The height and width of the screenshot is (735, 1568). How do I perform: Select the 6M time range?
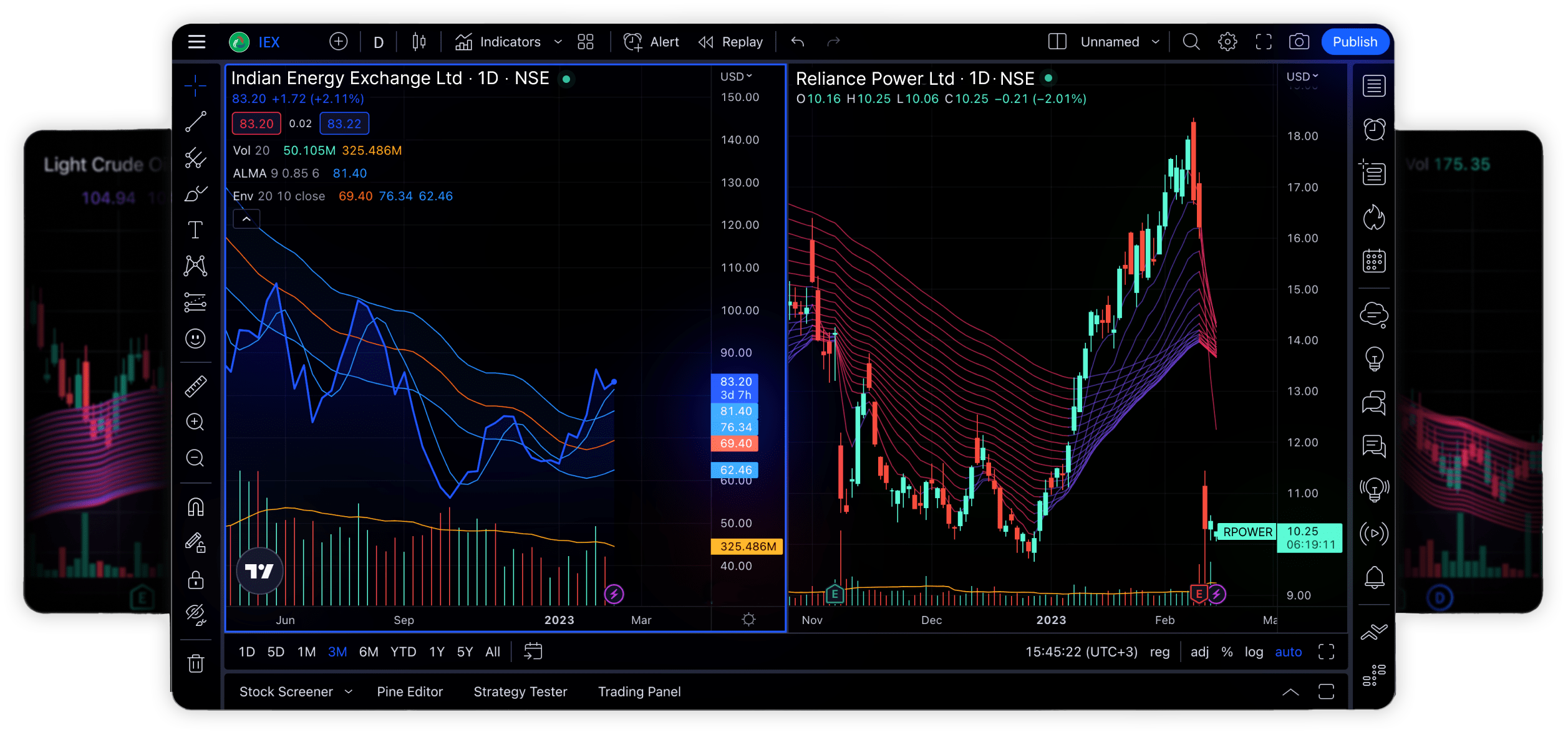pos(368,652)
